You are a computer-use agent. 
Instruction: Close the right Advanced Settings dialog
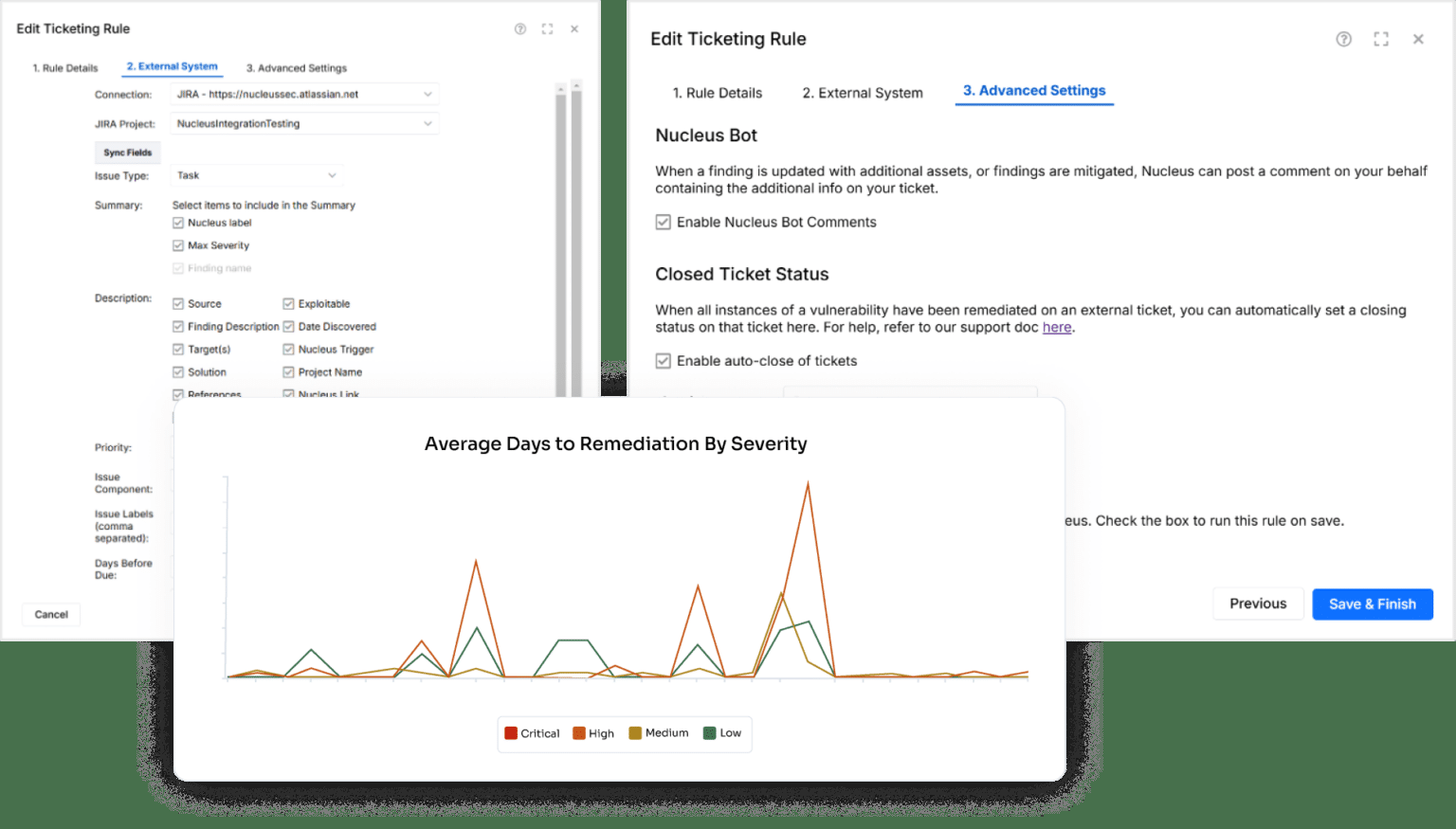point(1418,39)
